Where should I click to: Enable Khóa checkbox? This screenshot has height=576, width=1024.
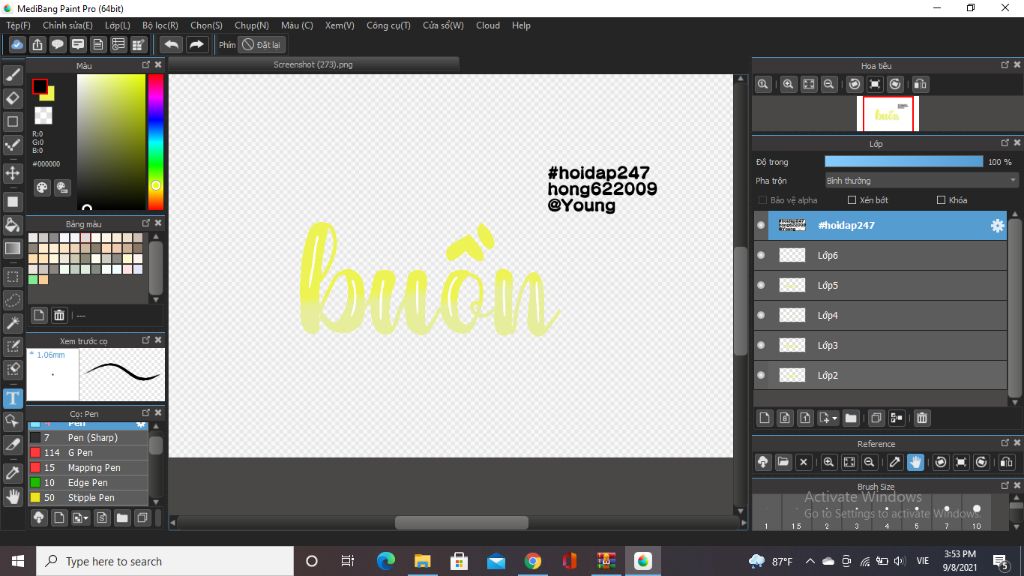pyautogui.click(x=941, y=200)
